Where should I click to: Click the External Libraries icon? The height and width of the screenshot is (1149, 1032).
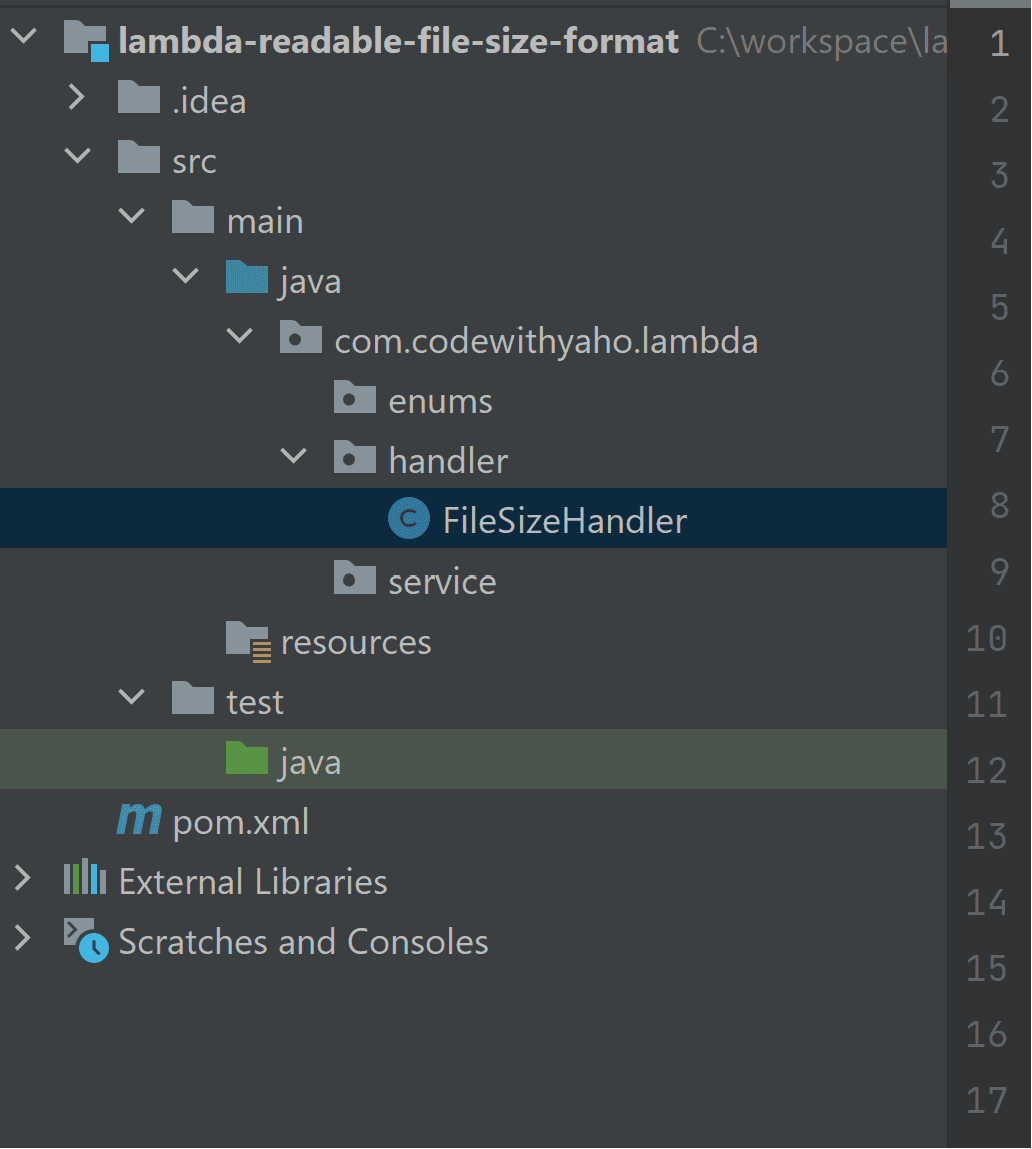coord(84,880)
